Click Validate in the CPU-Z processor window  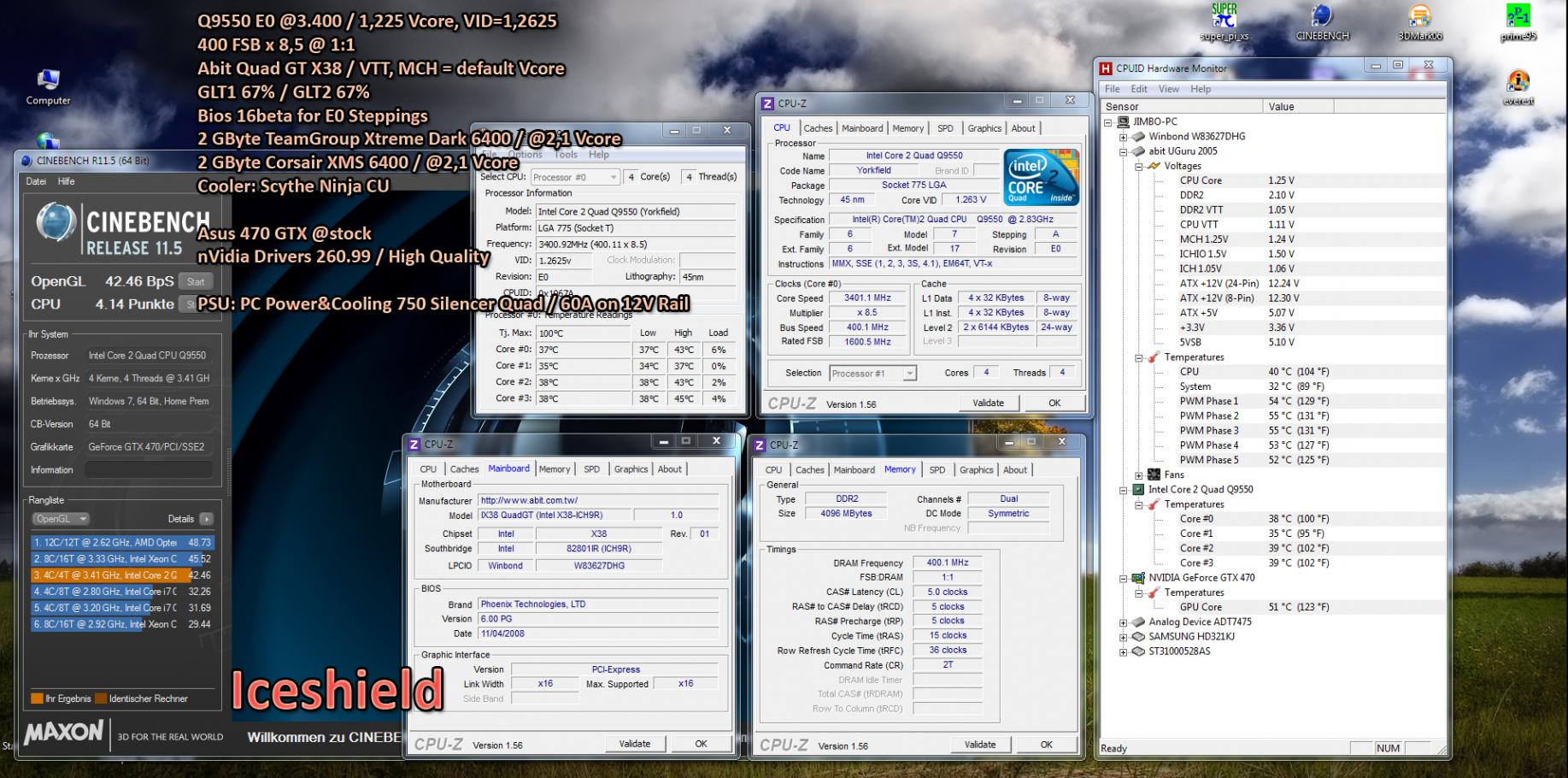point(989,404)
